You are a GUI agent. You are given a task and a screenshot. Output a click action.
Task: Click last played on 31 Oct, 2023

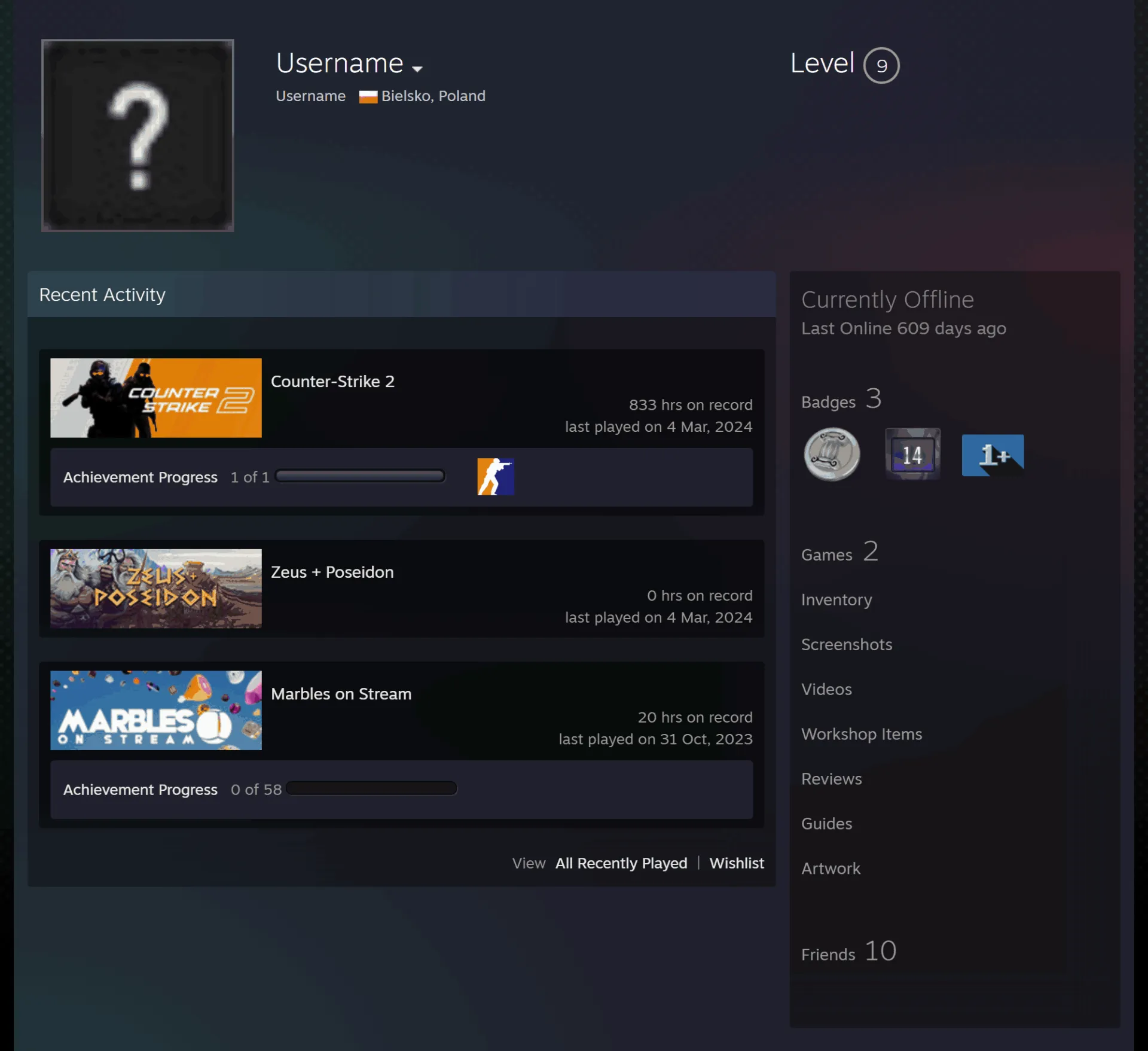[655, 739]
